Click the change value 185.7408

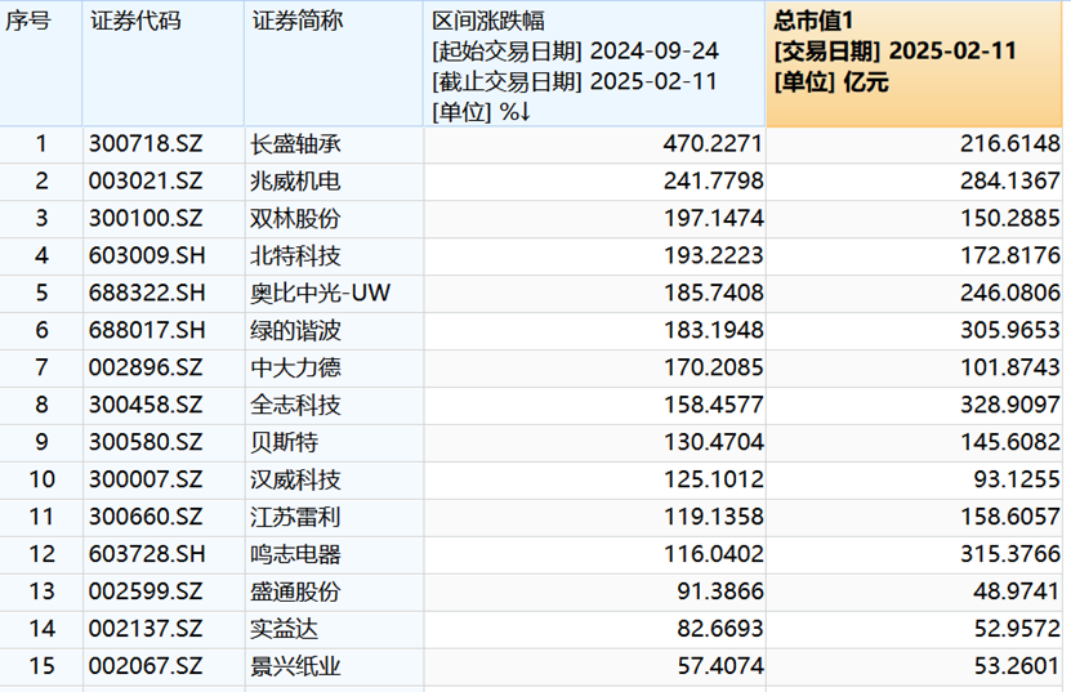tap(713, 293)
